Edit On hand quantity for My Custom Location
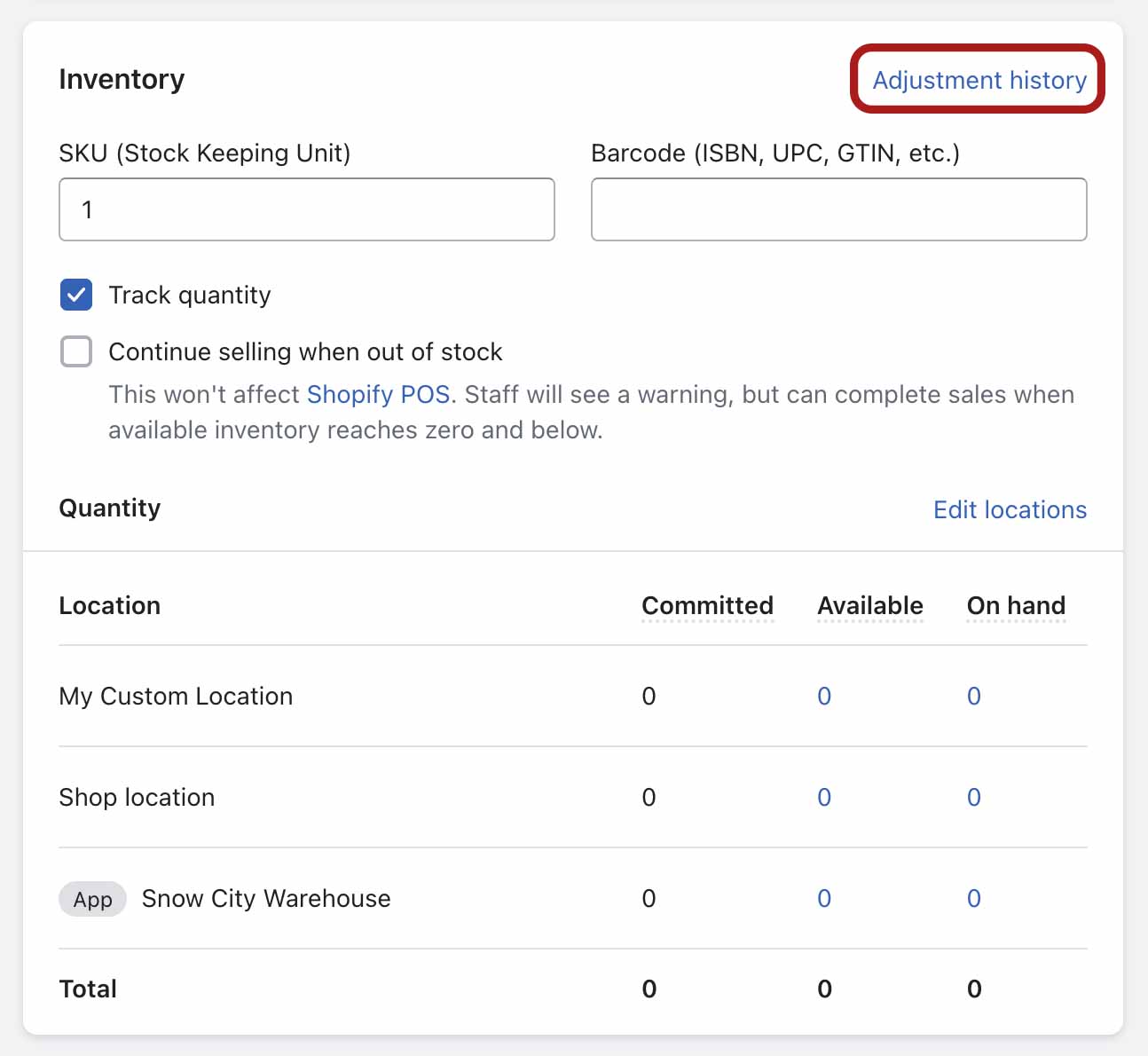Image resolution: width=1148 pixels, height=1056 pixels. point(974,696)
